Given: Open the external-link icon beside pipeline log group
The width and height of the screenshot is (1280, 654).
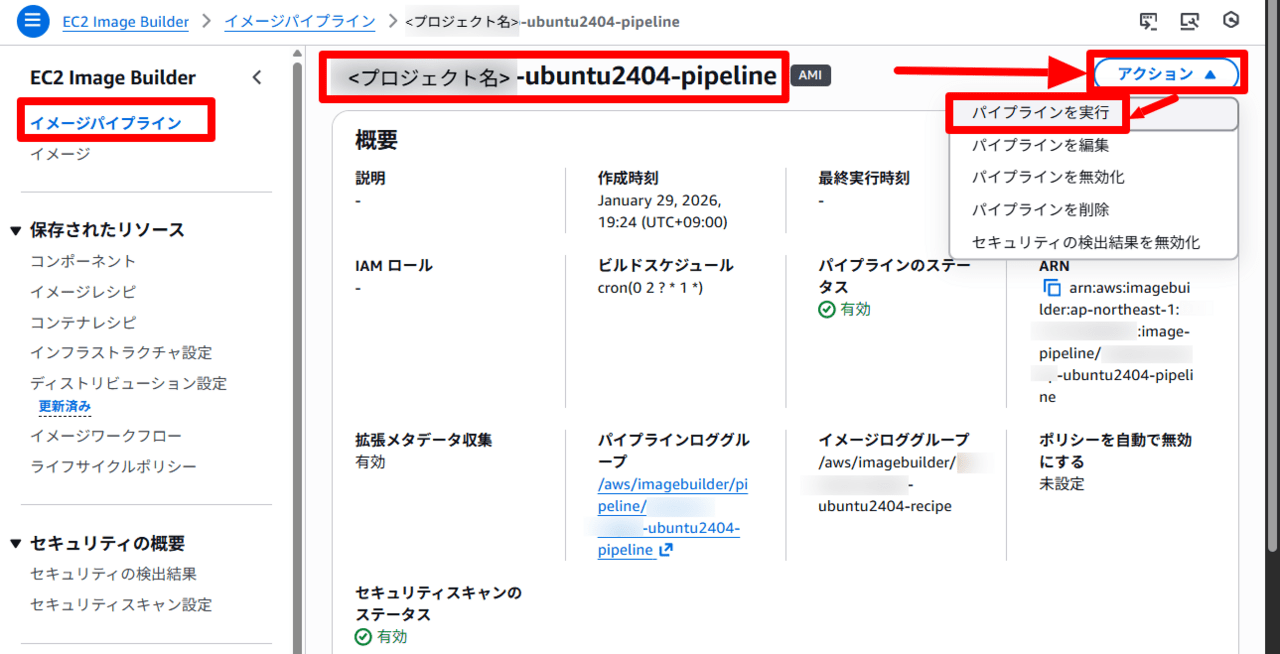Looking at the screenshot, I should [x=666, y=550].
